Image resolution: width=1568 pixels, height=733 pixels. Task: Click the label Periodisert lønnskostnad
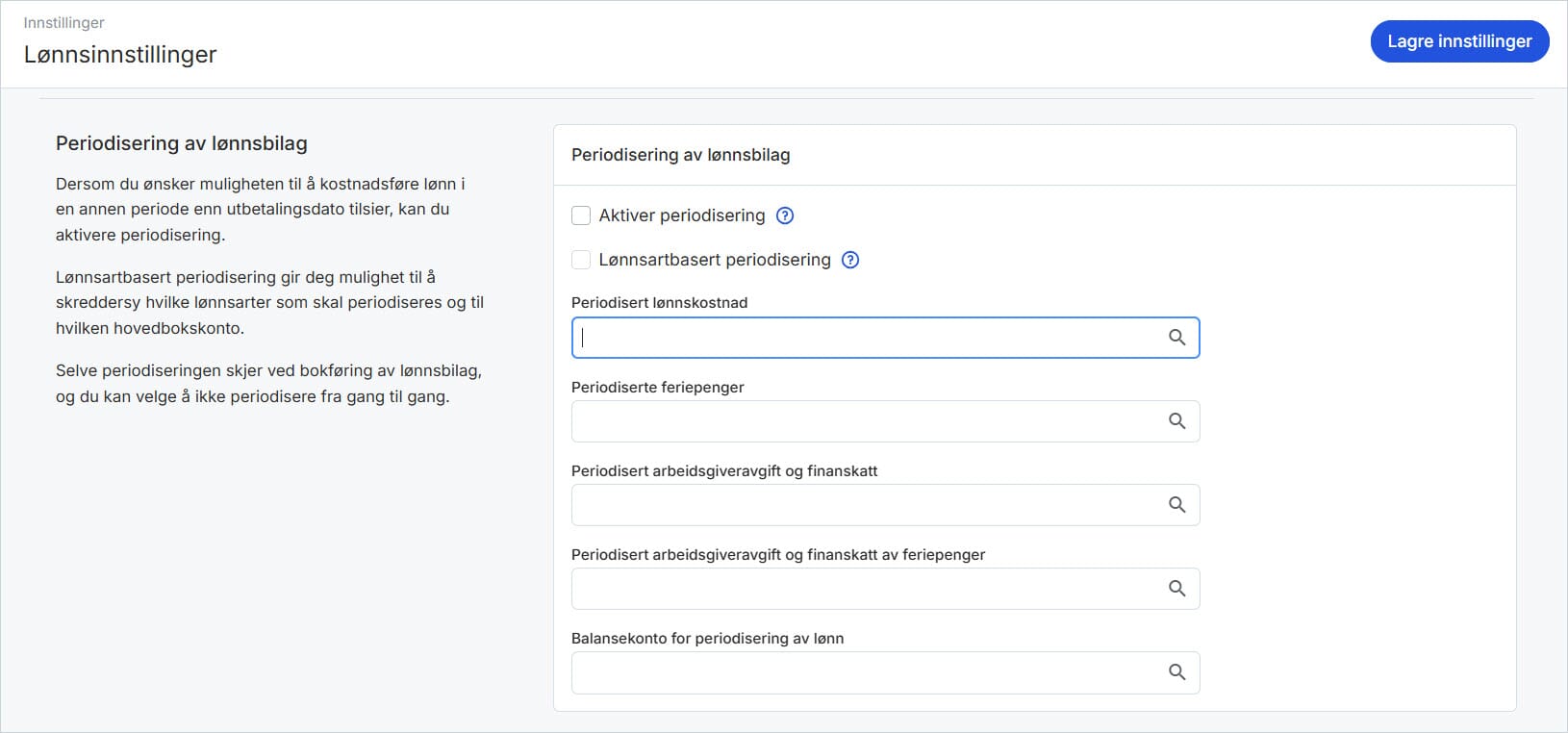(x=659, y=302)
